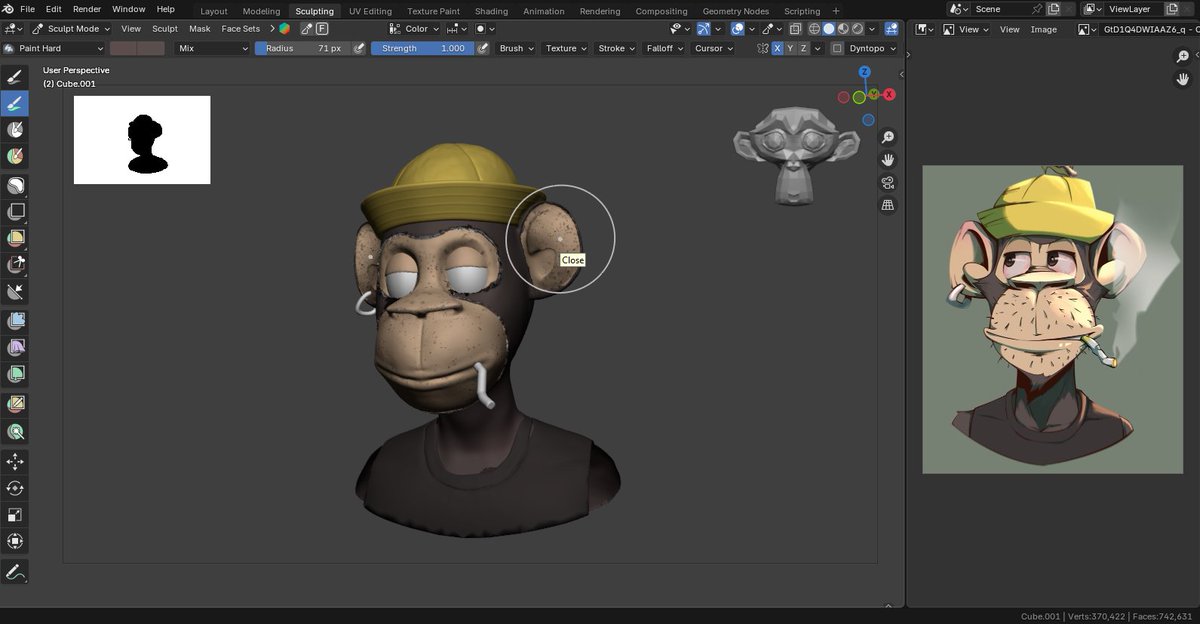Open the Mix blend mode dropdown
Screen dimensions: 1200x624
[x=212, y=48]
